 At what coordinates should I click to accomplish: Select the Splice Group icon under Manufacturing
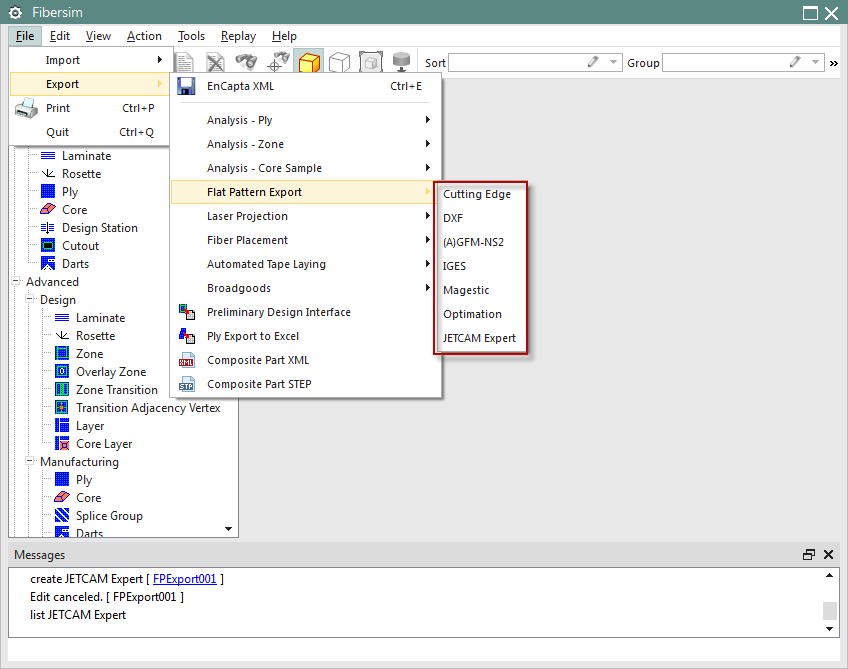(62, 515)
